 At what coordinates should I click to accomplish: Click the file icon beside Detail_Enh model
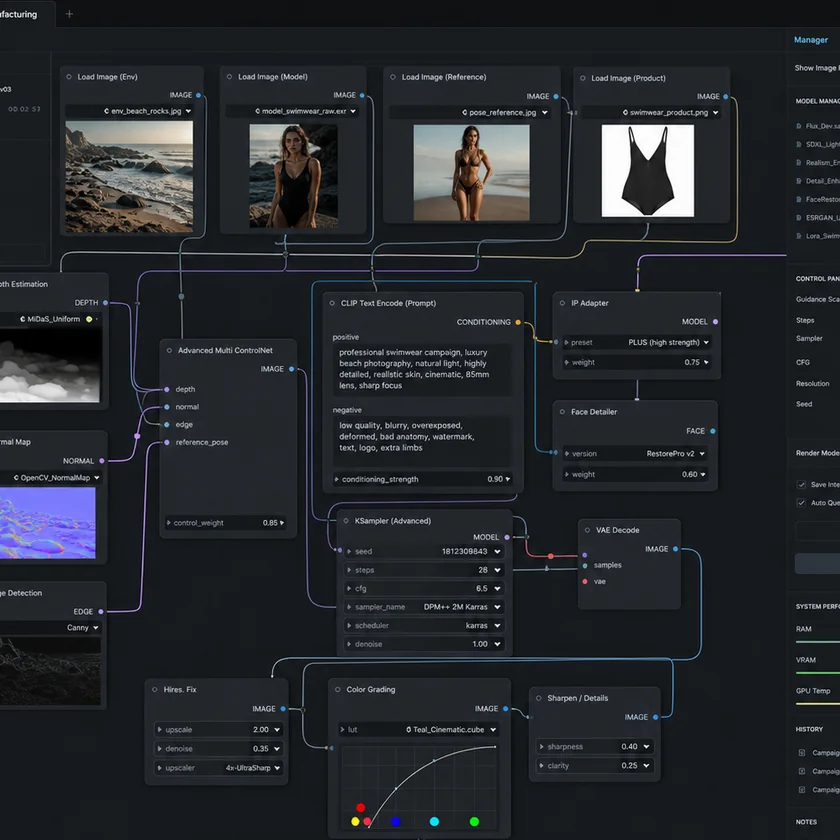[799, 181]
